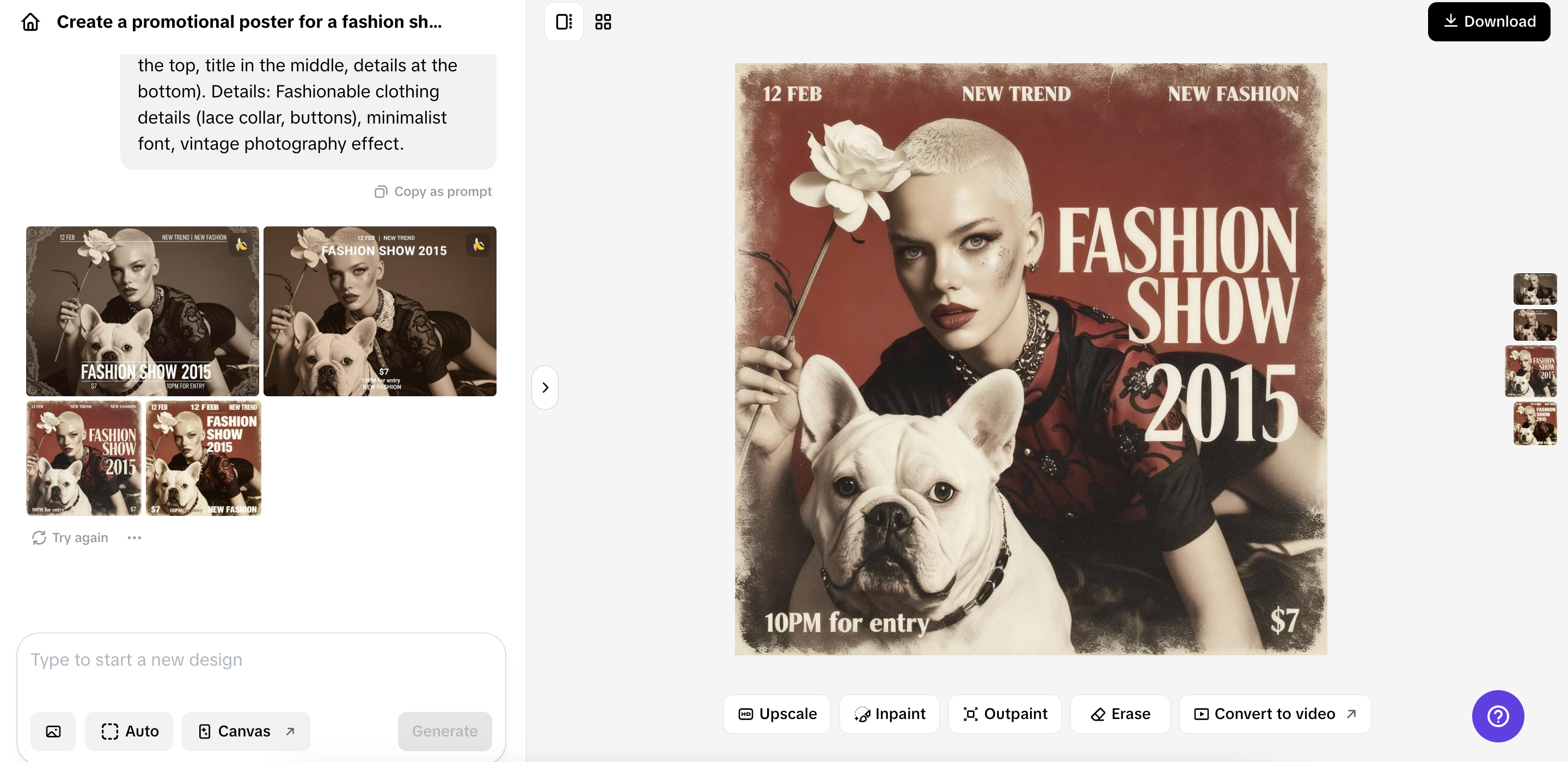Viewport: 1568px width, 762px height.
Task: Switch to side panel layout view
Action: coord(563,22)
